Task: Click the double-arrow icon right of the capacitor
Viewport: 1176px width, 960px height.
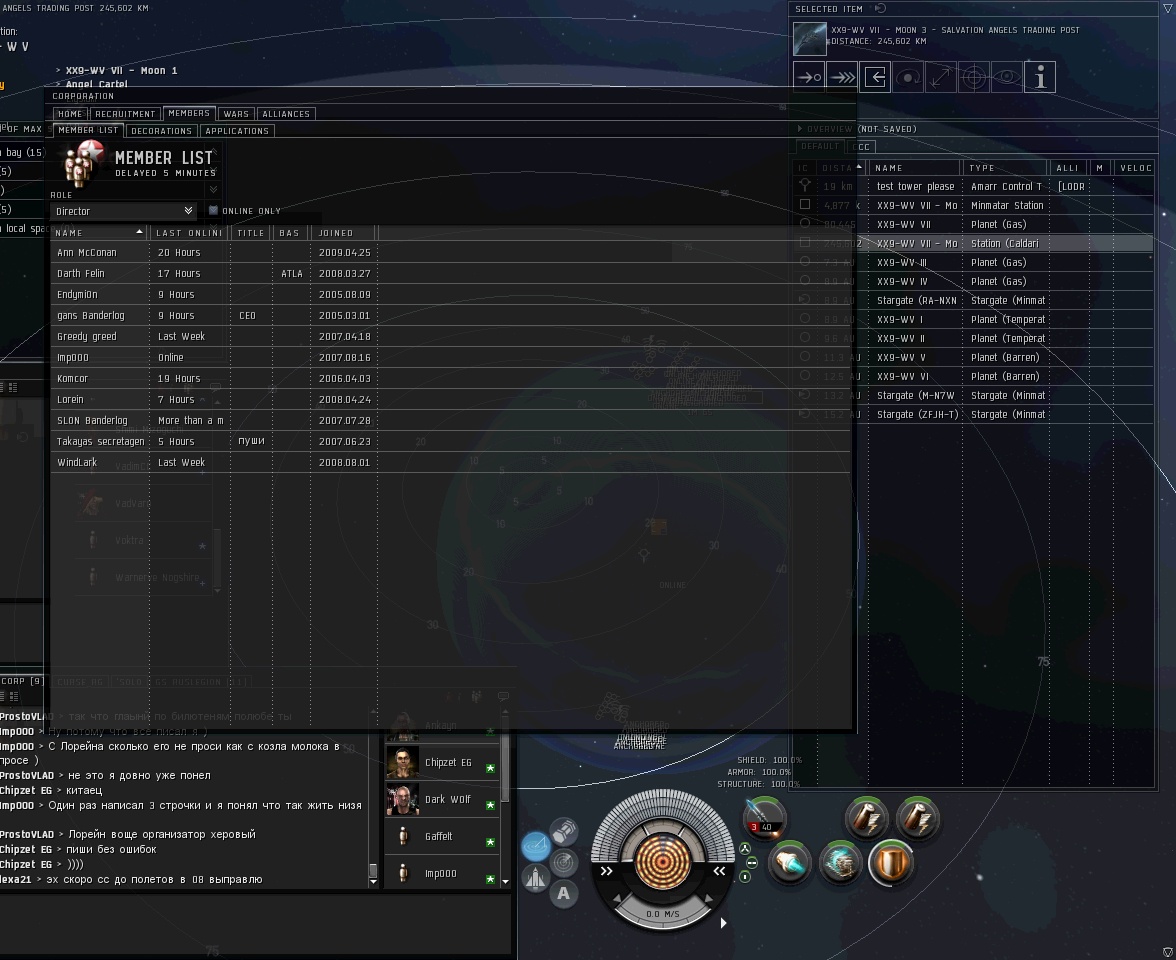Action: (719, 871)
